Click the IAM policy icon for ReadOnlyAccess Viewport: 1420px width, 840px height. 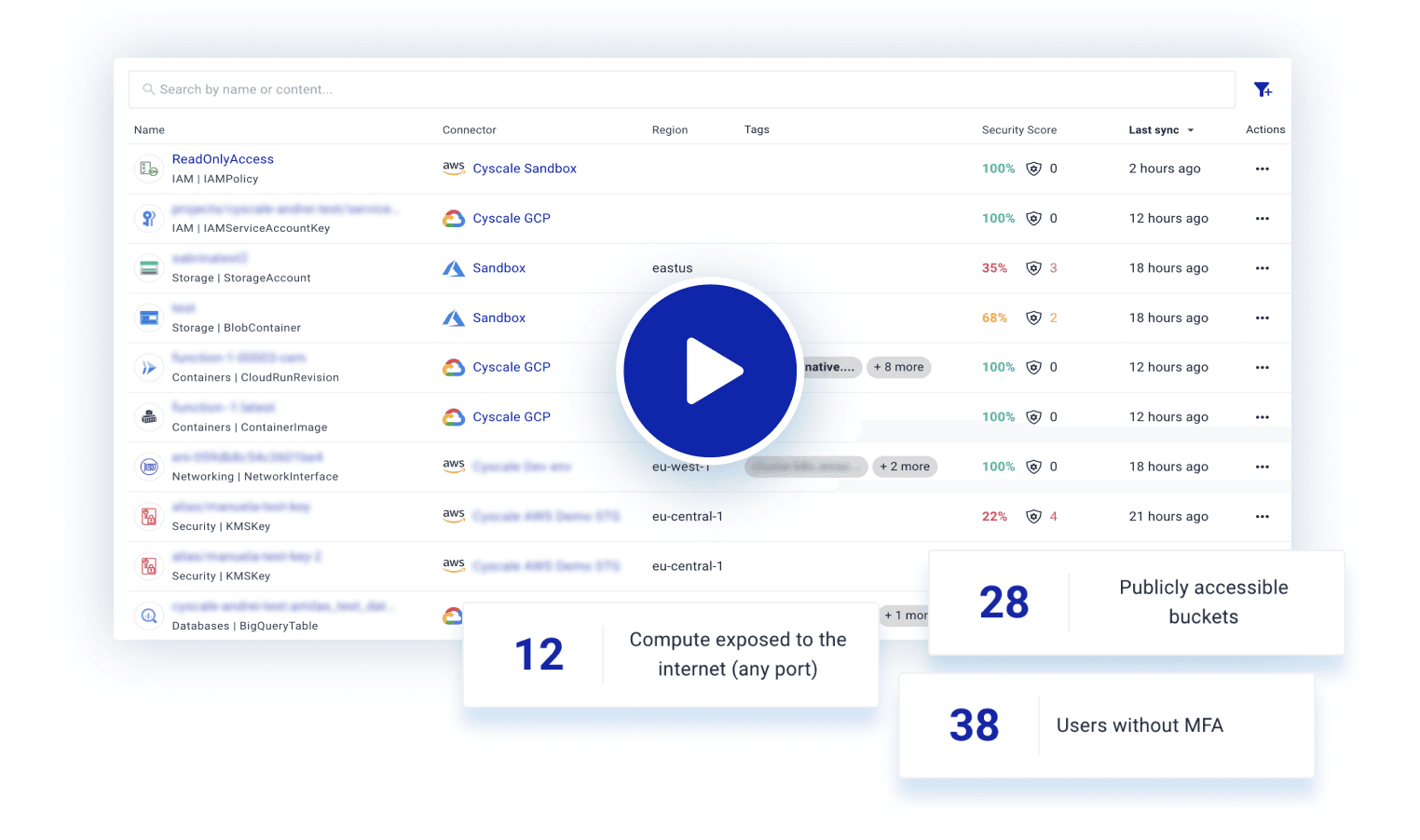tap(149, 169)
